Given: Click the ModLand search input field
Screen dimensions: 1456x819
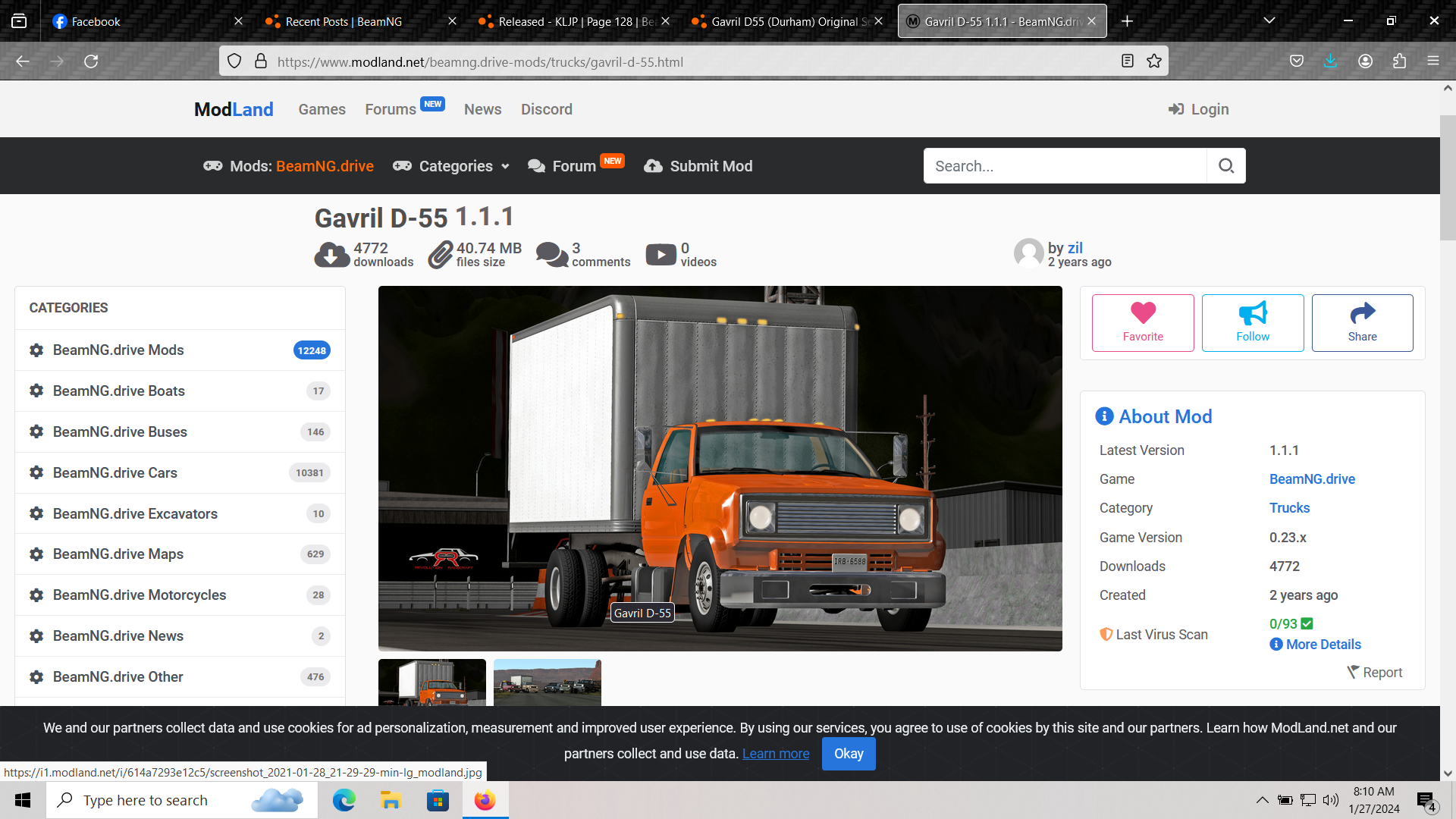Looking at the screenshot, I should [1065, 166].
